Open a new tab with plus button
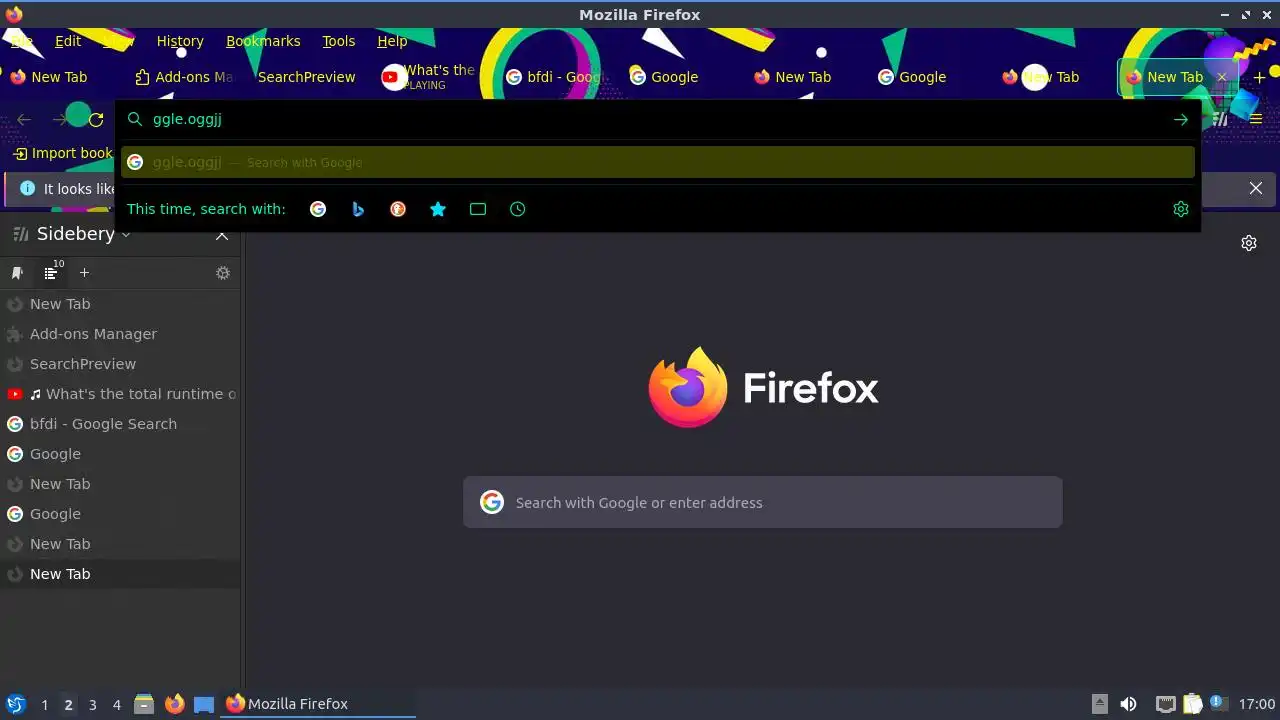The height and width of the screenshot is (720, 1280). point(1259,77)
